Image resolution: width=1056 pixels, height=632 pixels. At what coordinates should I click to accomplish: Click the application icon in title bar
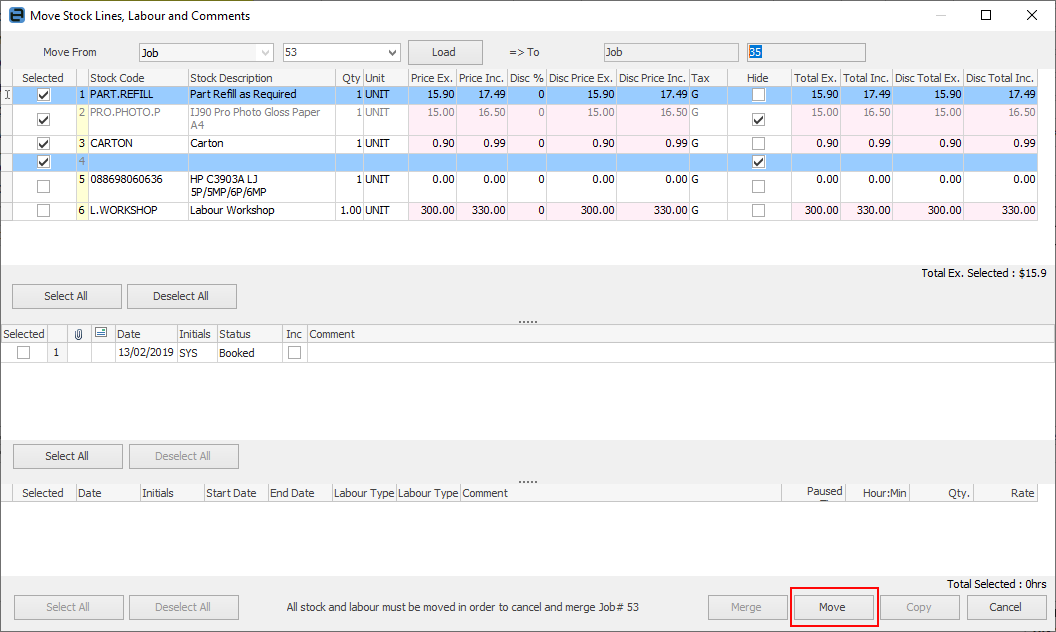tap(16, 15)
